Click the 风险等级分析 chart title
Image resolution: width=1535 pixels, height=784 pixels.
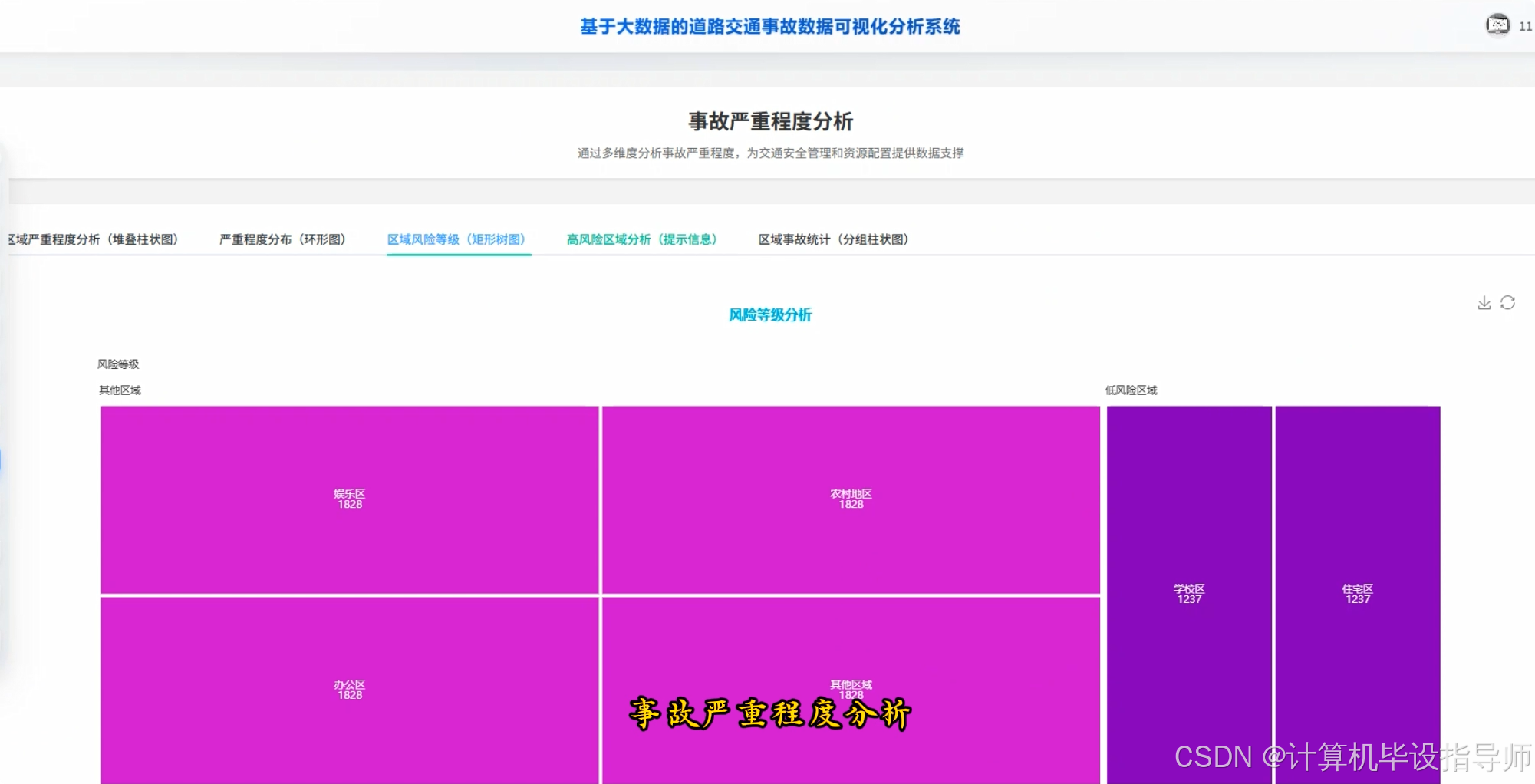770,315
